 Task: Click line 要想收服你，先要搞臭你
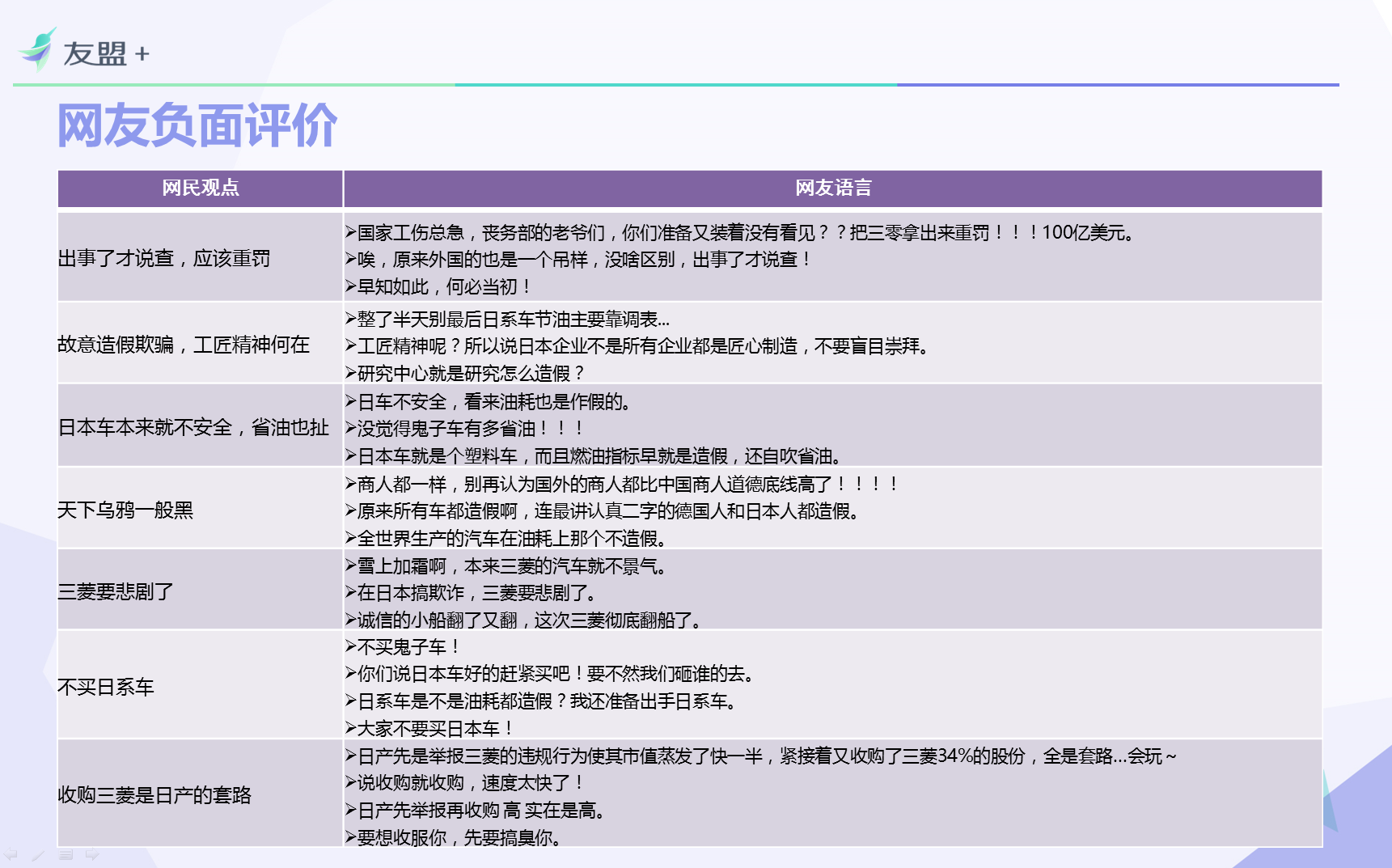454,838
